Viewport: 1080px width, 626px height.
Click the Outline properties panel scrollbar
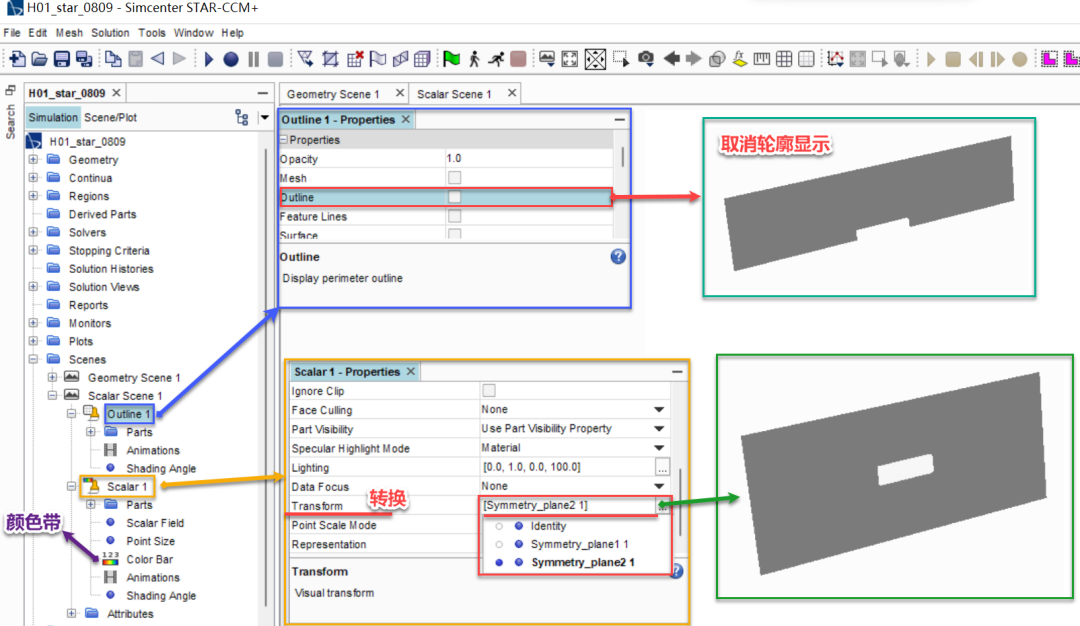tap(623, 157)
